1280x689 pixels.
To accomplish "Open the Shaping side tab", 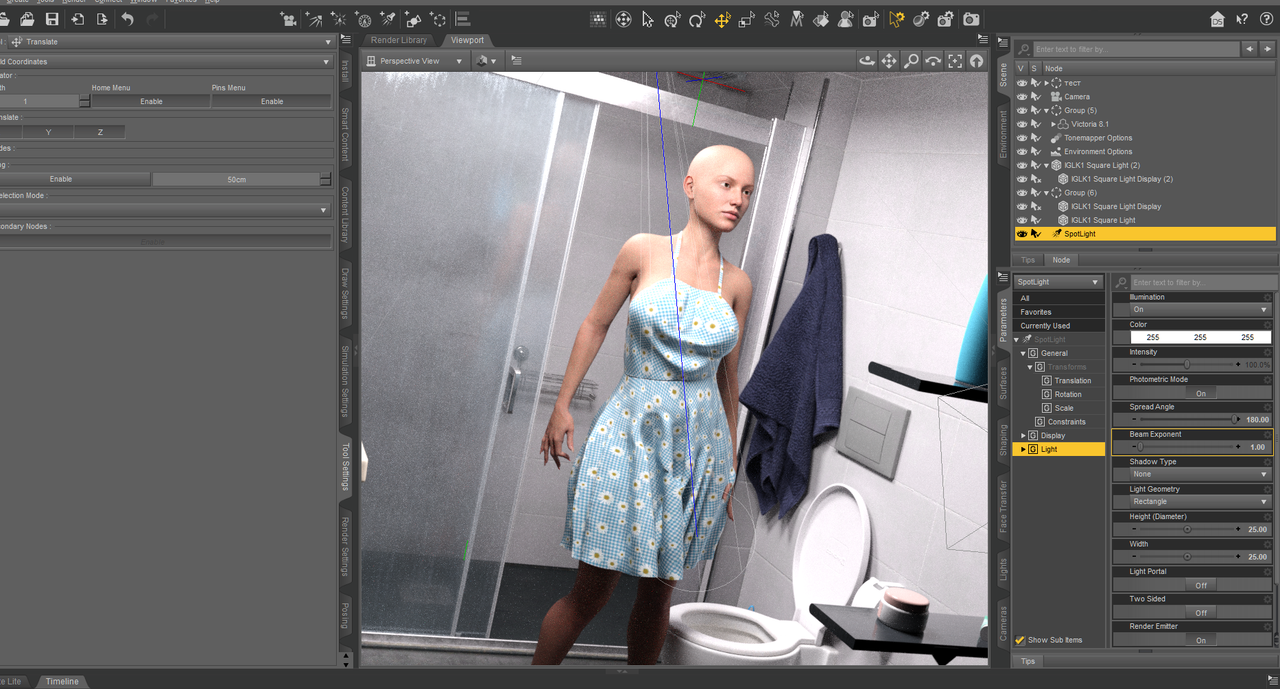I will tap(1004, 441).
